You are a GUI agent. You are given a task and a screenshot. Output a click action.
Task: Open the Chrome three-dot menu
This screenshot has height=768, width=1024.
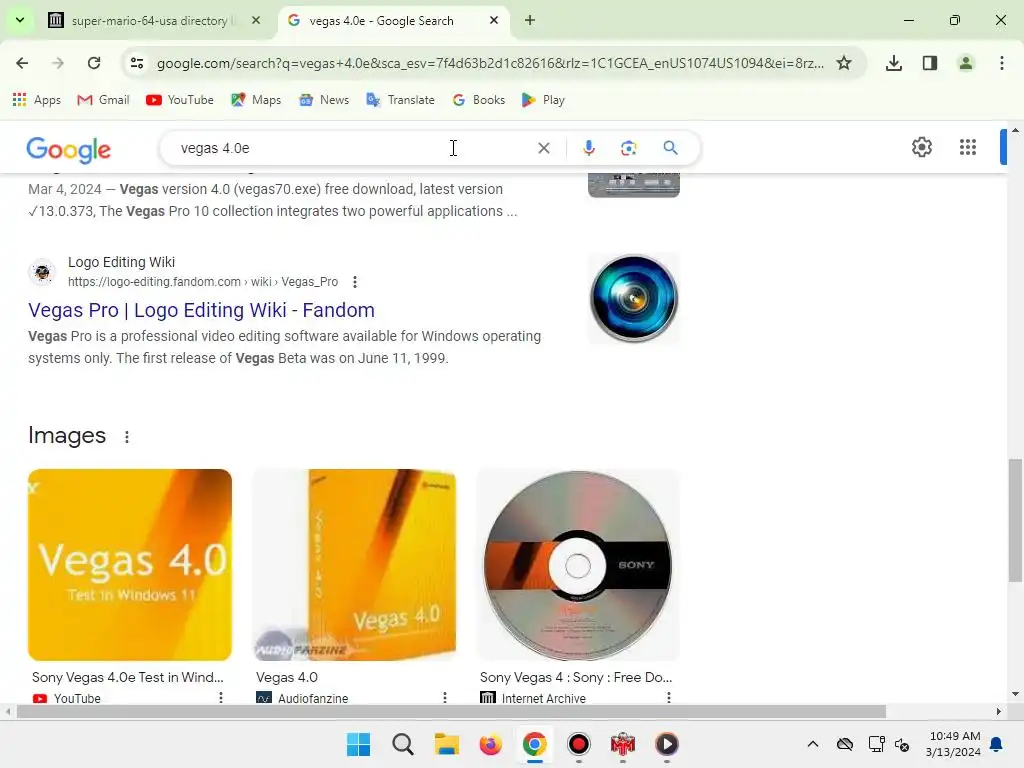pyautogui.click(x=1002, y=63)
